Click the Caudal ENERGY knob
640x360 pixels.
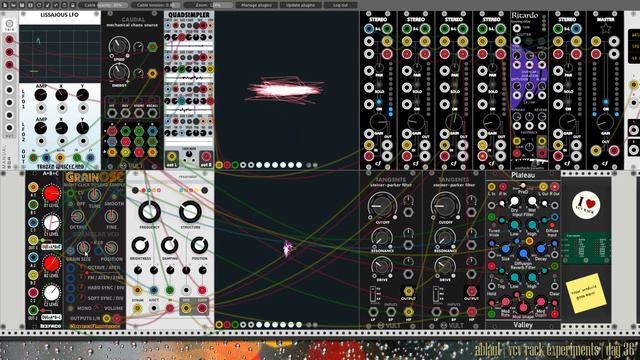pyautogui.click(x=119, y=73)
